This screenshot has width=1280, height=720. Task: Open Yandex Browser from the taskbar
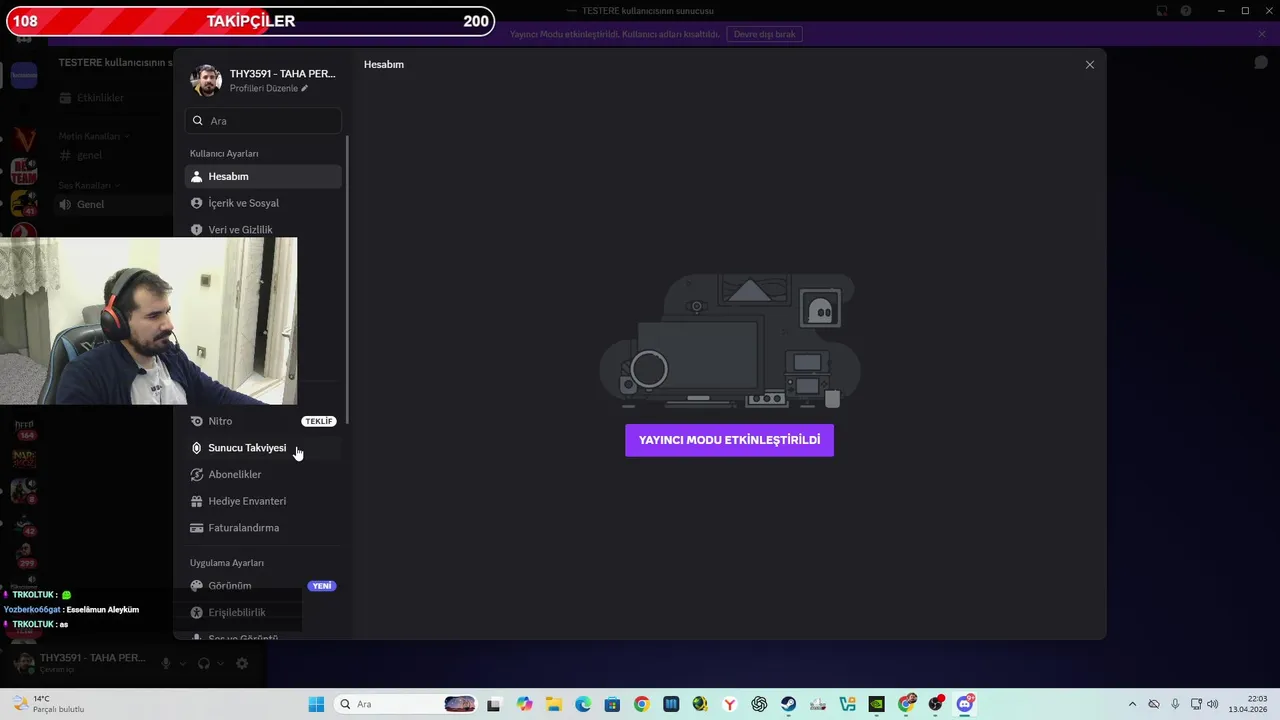(x=730, y=704)
